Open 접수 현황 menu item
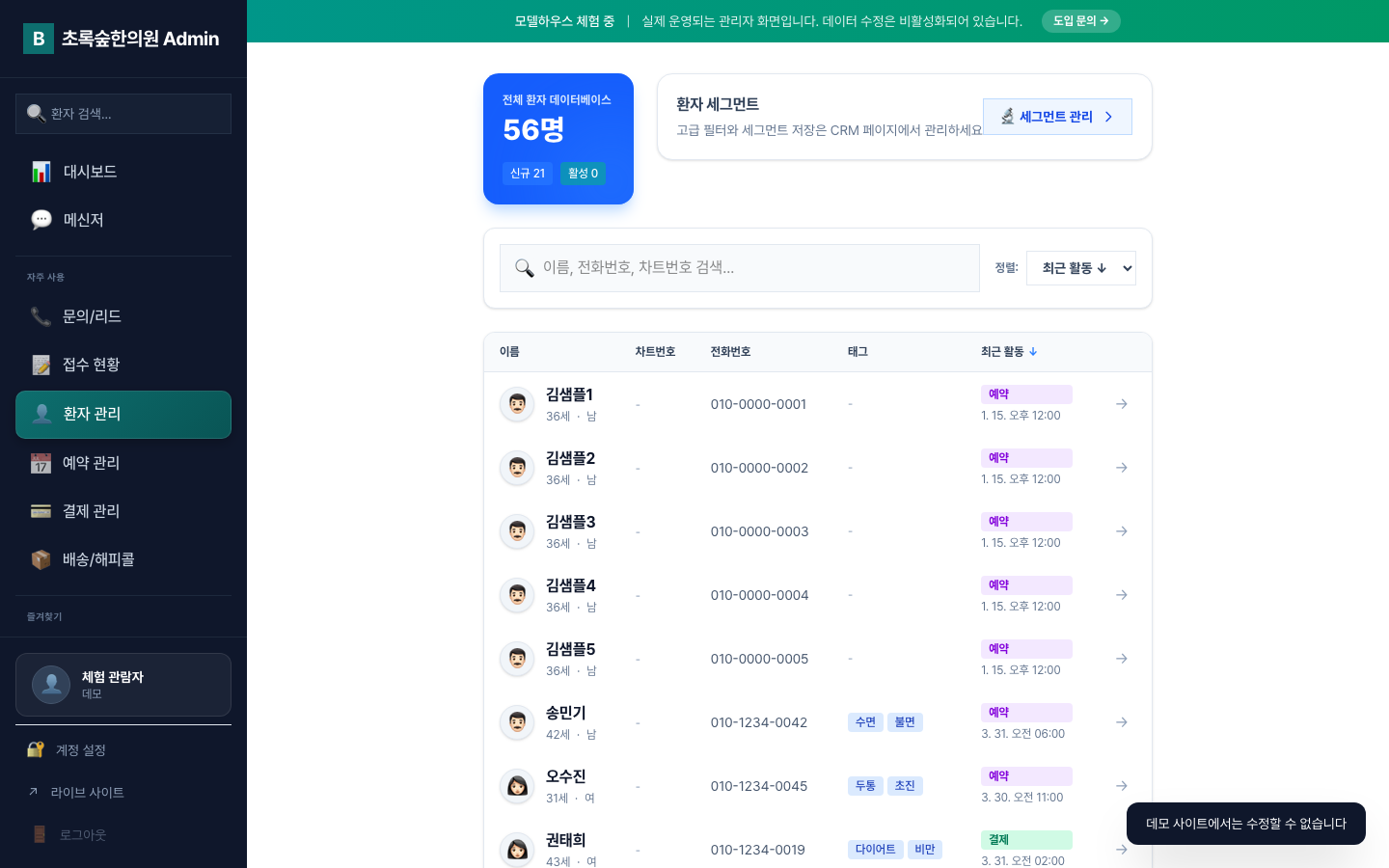The height and width of the screenshot is (868, 1389). pyautogui.click(x=123, y=365)
